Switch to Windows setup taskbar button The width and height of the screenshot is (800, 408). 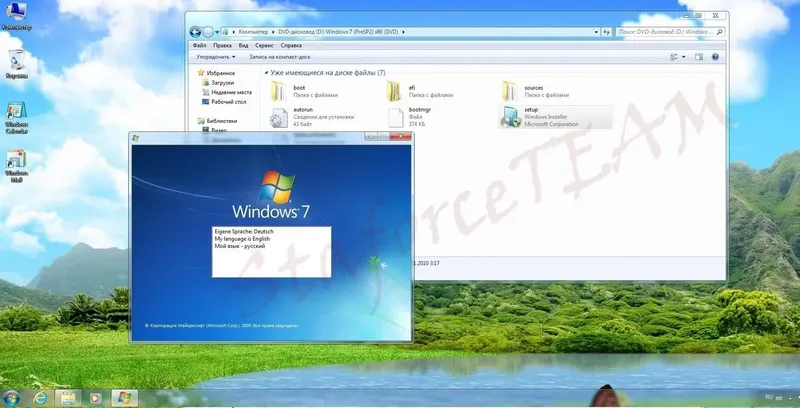click(124, 398)
